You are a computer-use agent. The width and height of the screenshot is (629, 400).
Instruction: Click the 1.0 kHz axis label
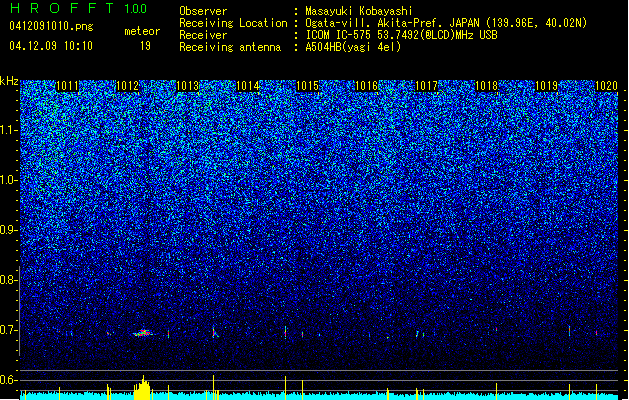[8, 181]
